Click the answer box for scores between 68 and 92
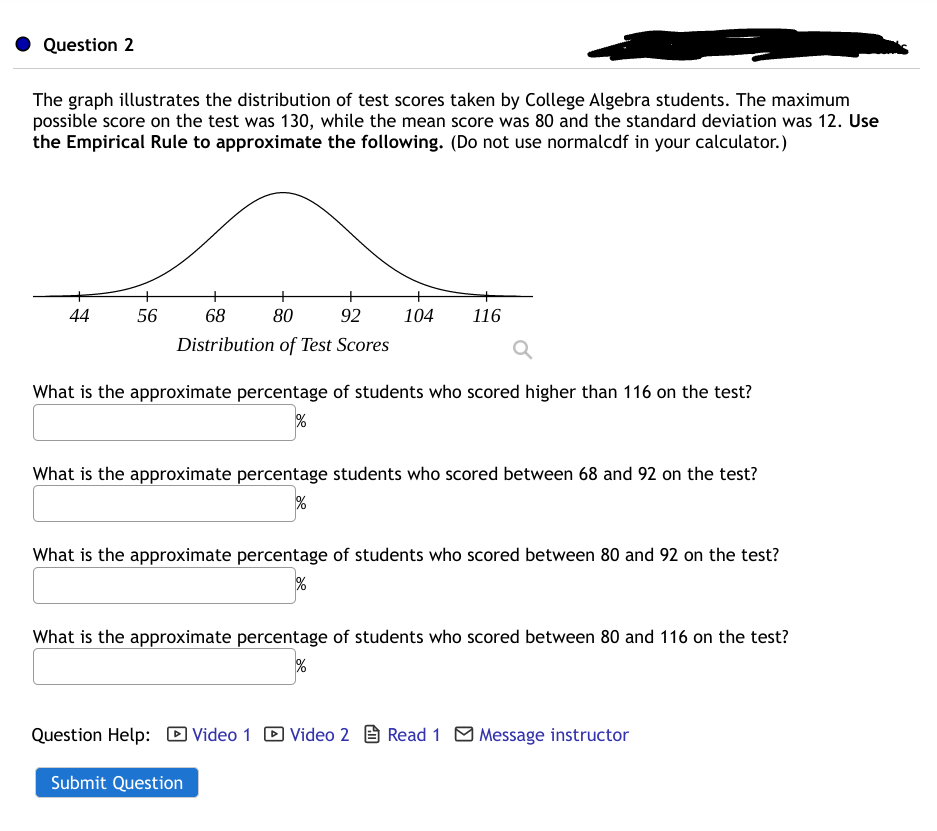 click(x=164, y=503)
